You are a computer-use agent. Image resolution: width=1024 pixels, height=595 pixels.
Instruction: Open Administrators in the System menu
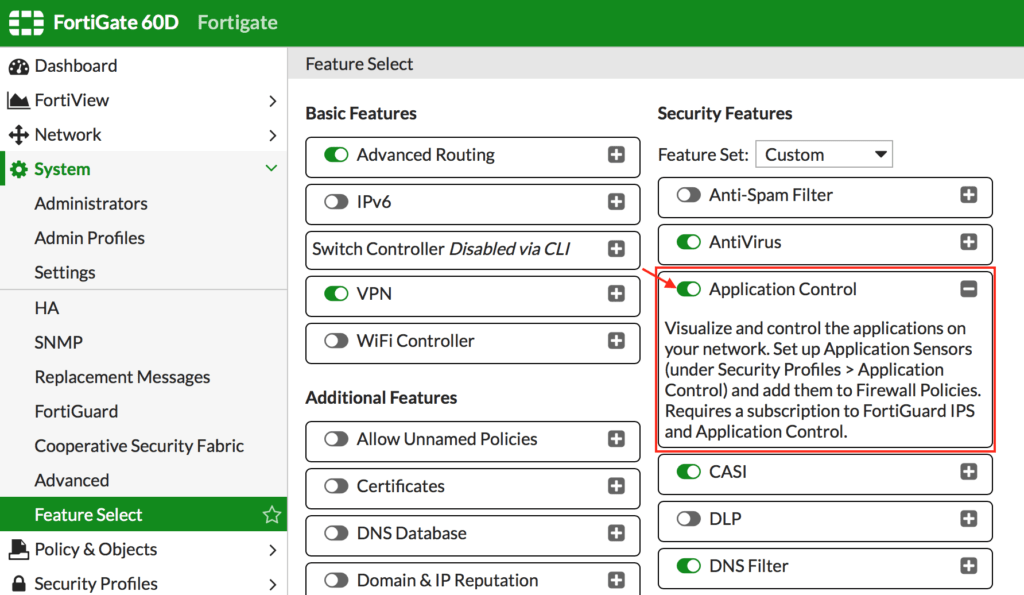tap(91, 204)
